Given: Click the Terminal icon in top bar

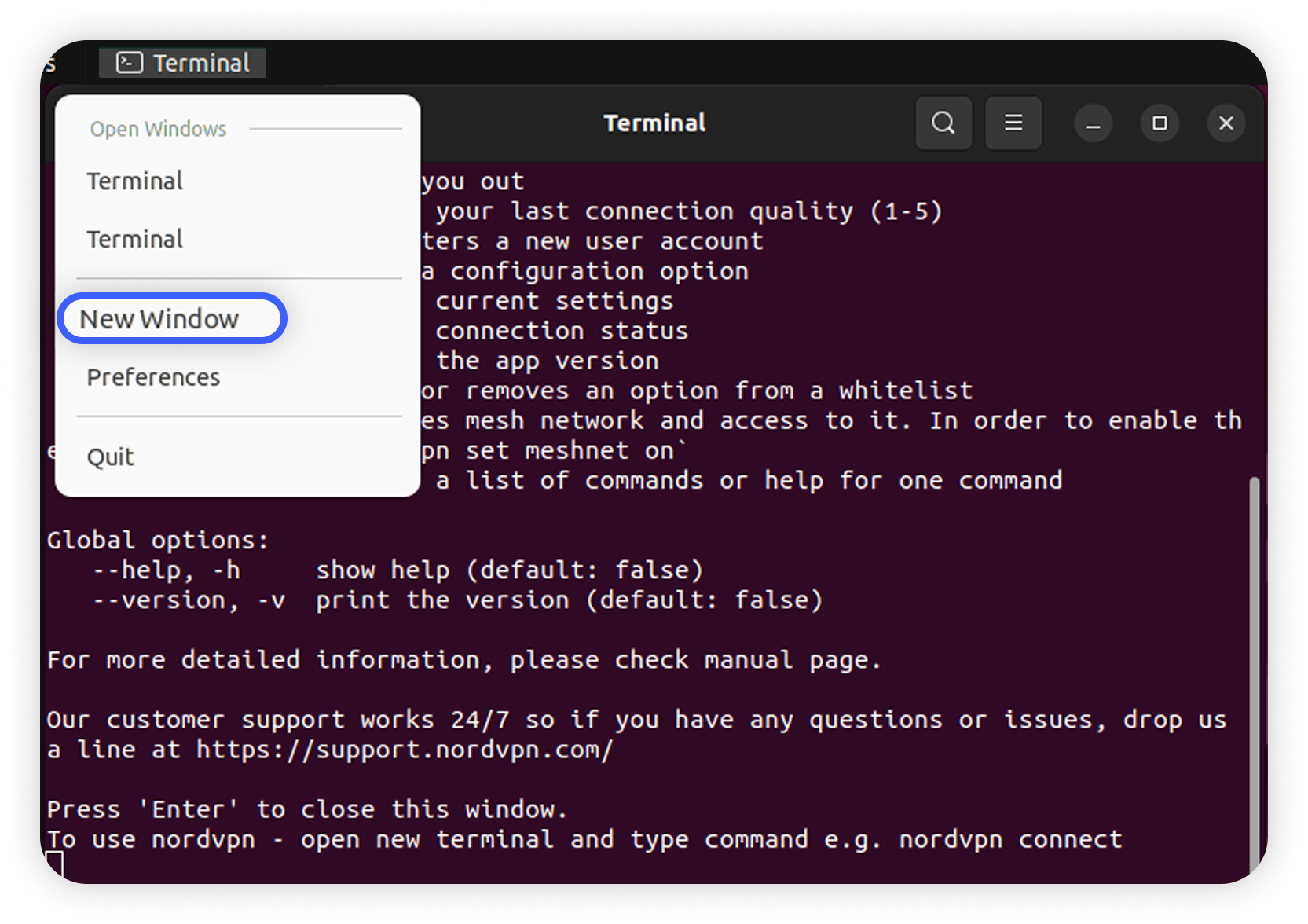Looking at the screenshot, I should coord(130,63).
